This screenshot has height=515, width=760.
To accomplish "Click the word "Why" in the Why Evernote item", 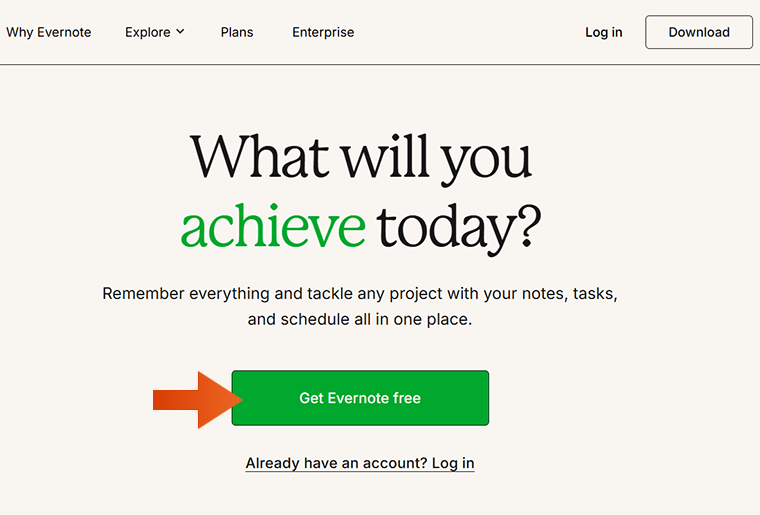I will (x=19, y=32).
